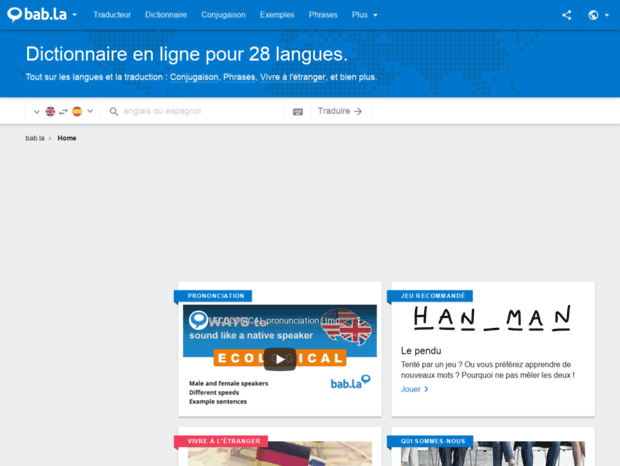Viewport: 620px width, 466px height.
Task: Follow the Jouer link
Action: [x=414, y=389]
